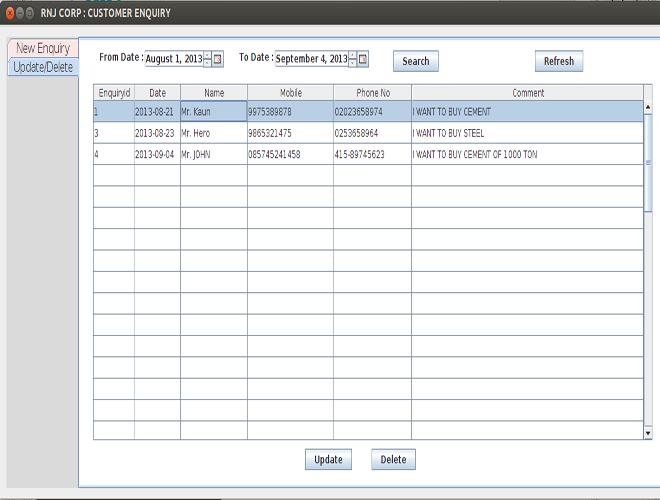Close the Customer Enquiry window
This screenshot has width=660, height=500.
pyautogui.click(x=10, y=13)
